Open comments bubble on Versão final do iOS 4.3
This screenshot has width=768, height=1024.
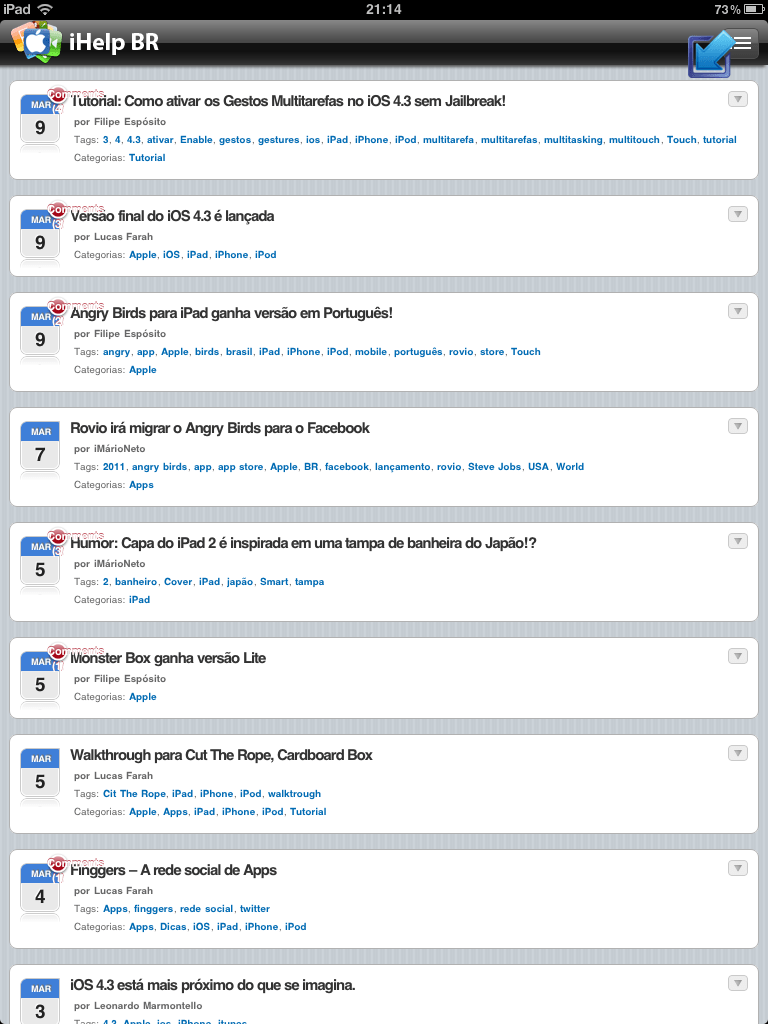57,210
